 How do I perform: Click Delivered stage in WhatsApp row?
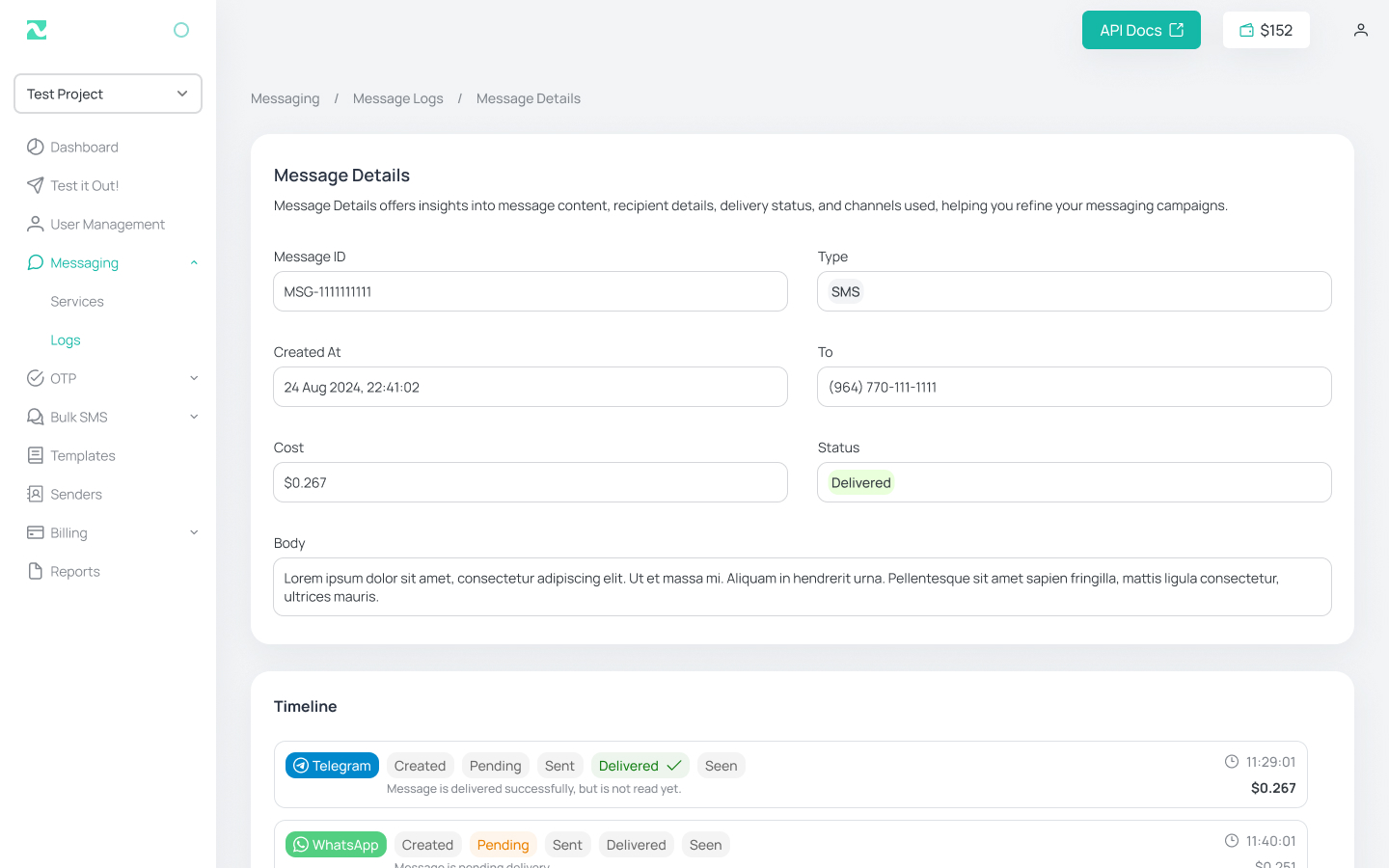(637, 845)
